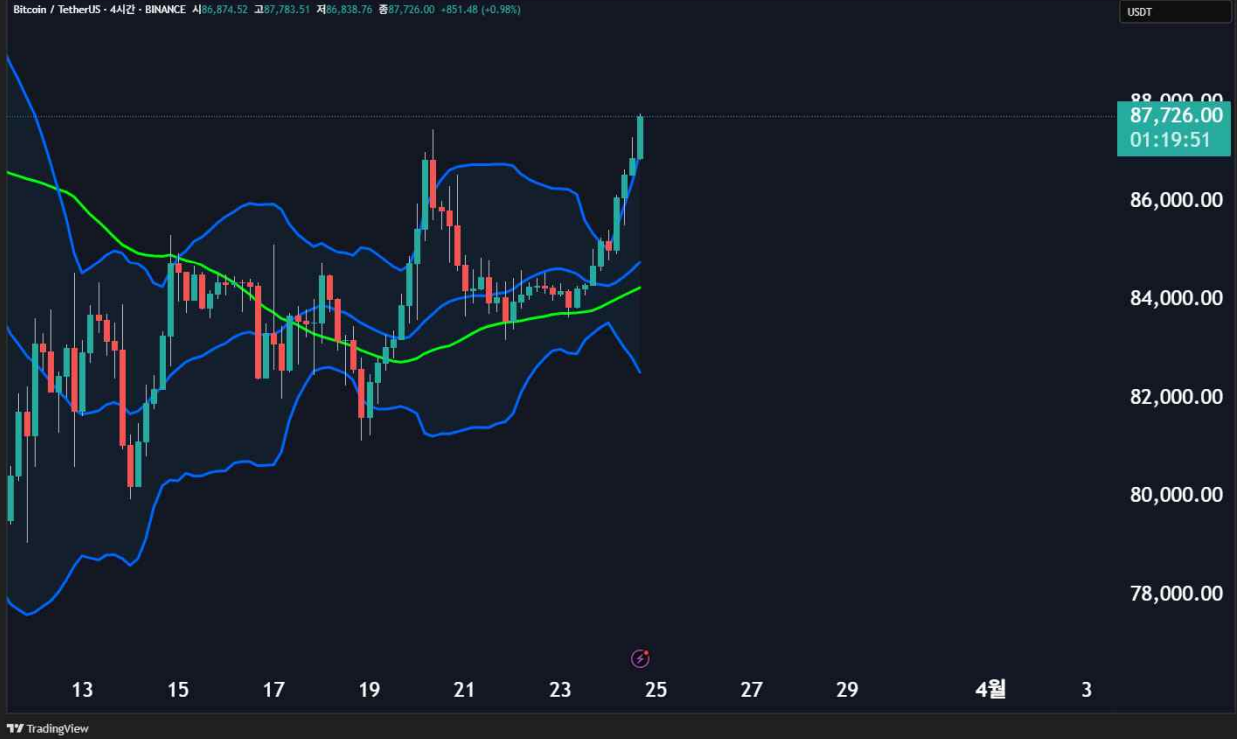Screen dimensions: 1237x739
Task: Click the date label 13 on time axis
Action: point(82,690)
